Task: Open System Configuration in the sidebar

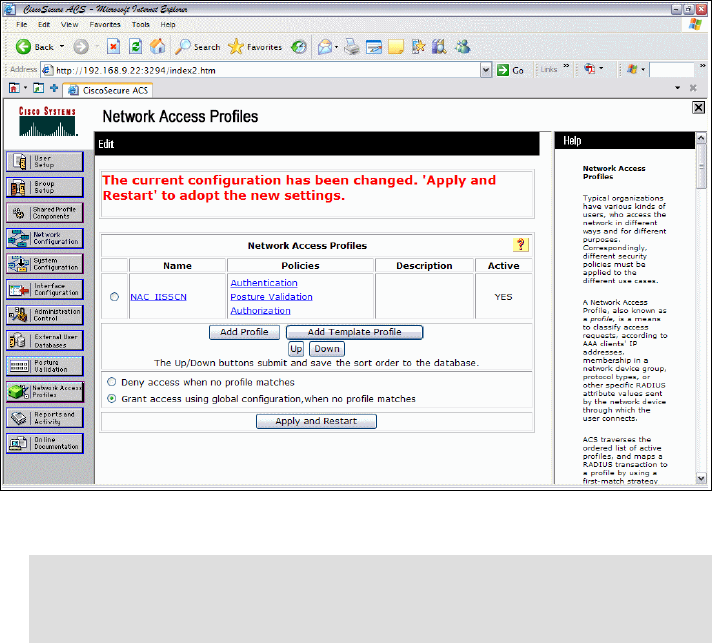Action: (x=44, y=264)
